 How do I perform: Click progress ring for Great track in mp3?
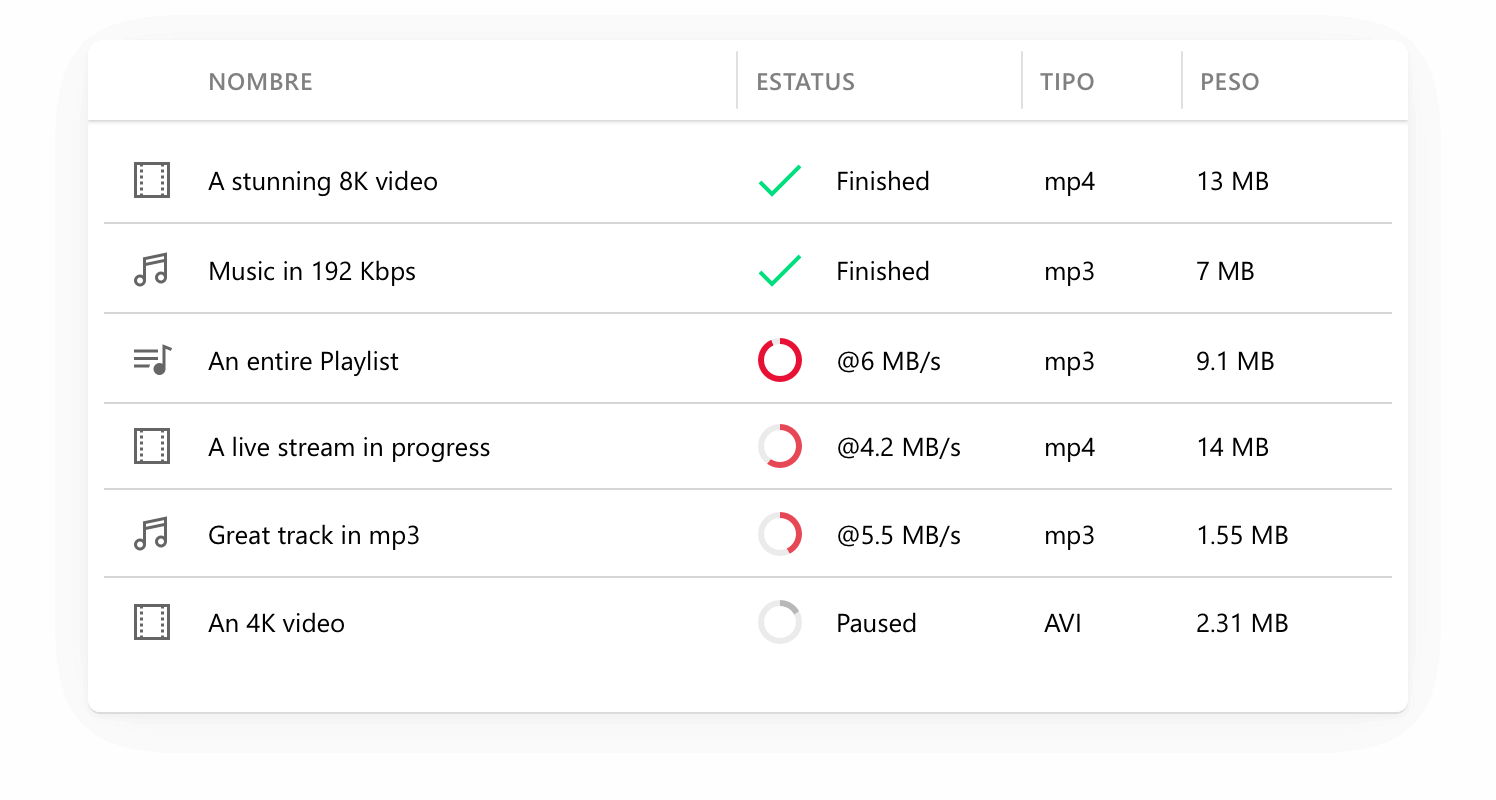780,535
